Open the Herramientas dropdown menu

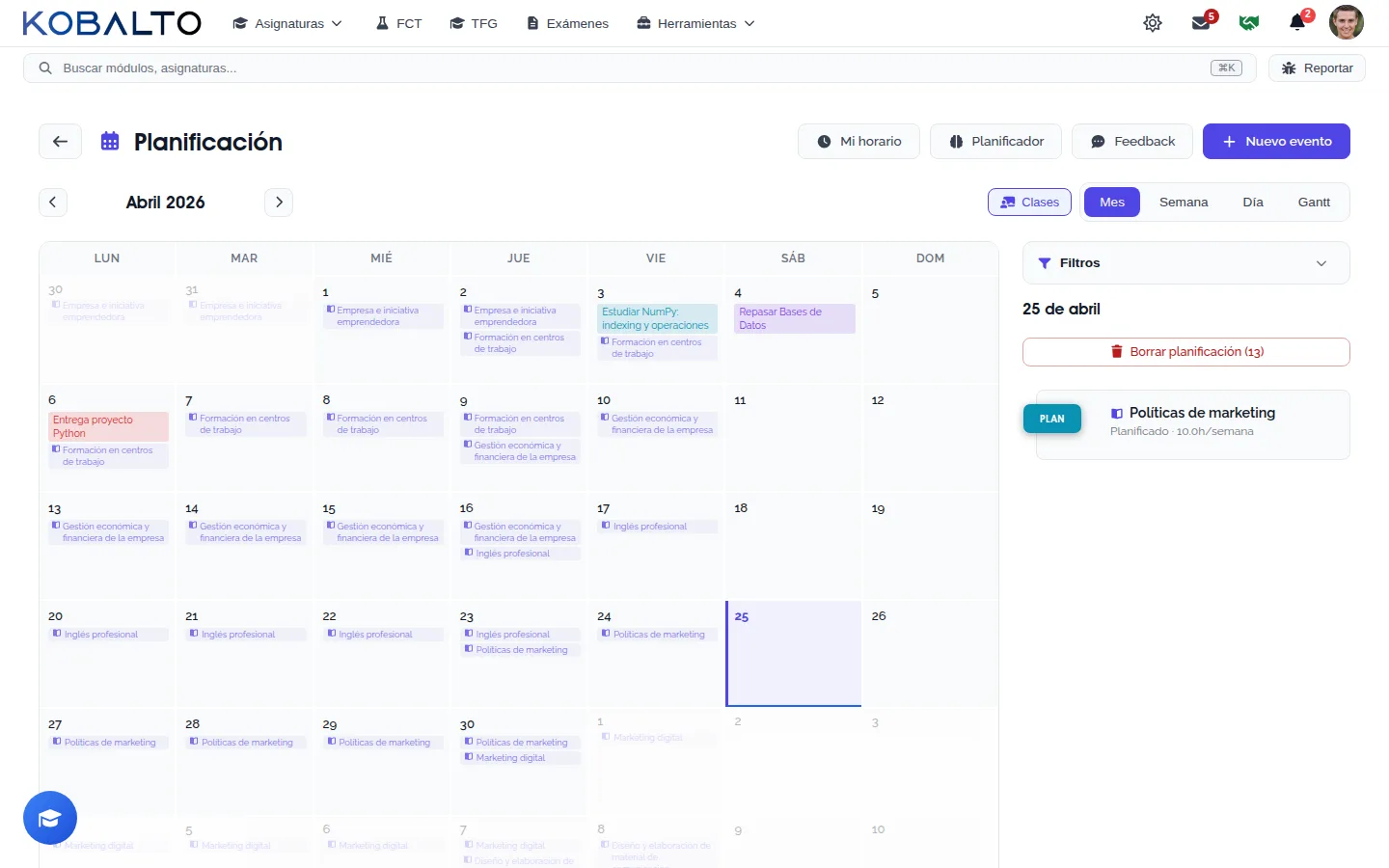point(695,23)
